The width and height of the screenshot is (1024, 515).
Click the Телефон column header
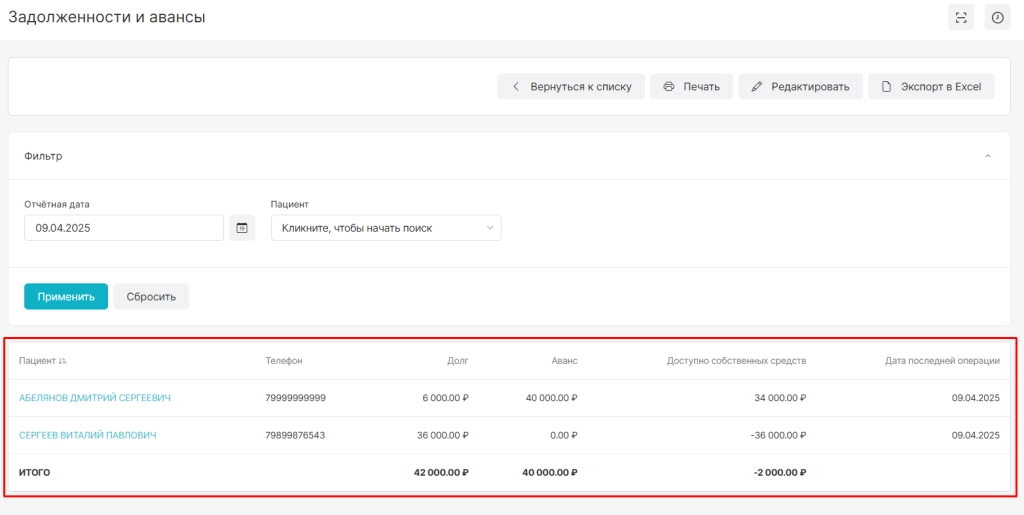pos(284,360)
